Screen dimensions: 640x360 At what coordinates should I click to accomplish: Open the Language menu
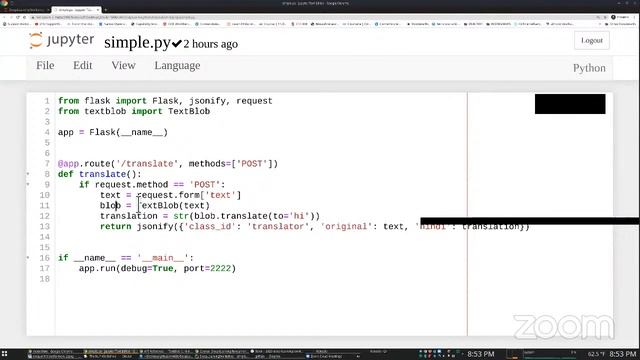(177, 66)
